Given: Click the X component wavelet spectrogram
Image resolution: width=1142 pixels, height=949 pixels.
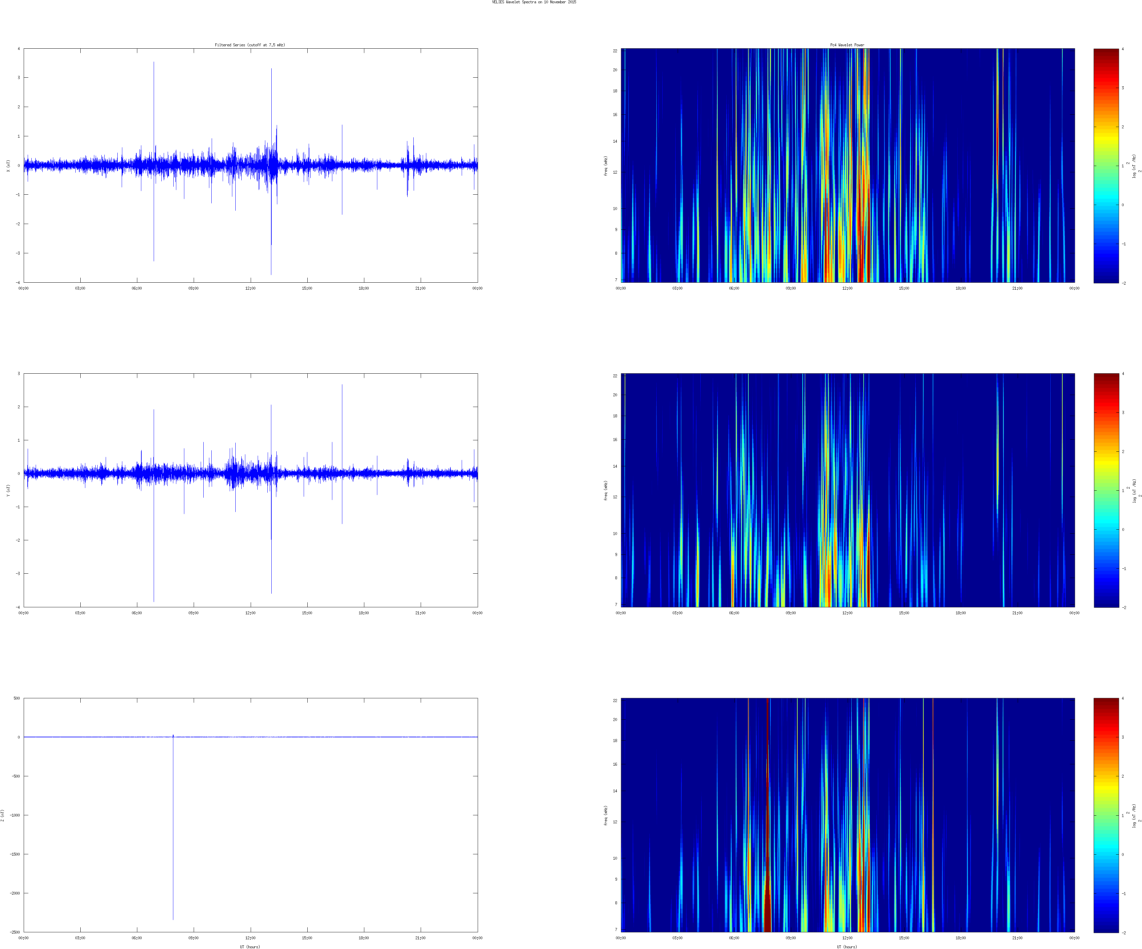Looking at the screenshot, I should click(x=848, y=165).
